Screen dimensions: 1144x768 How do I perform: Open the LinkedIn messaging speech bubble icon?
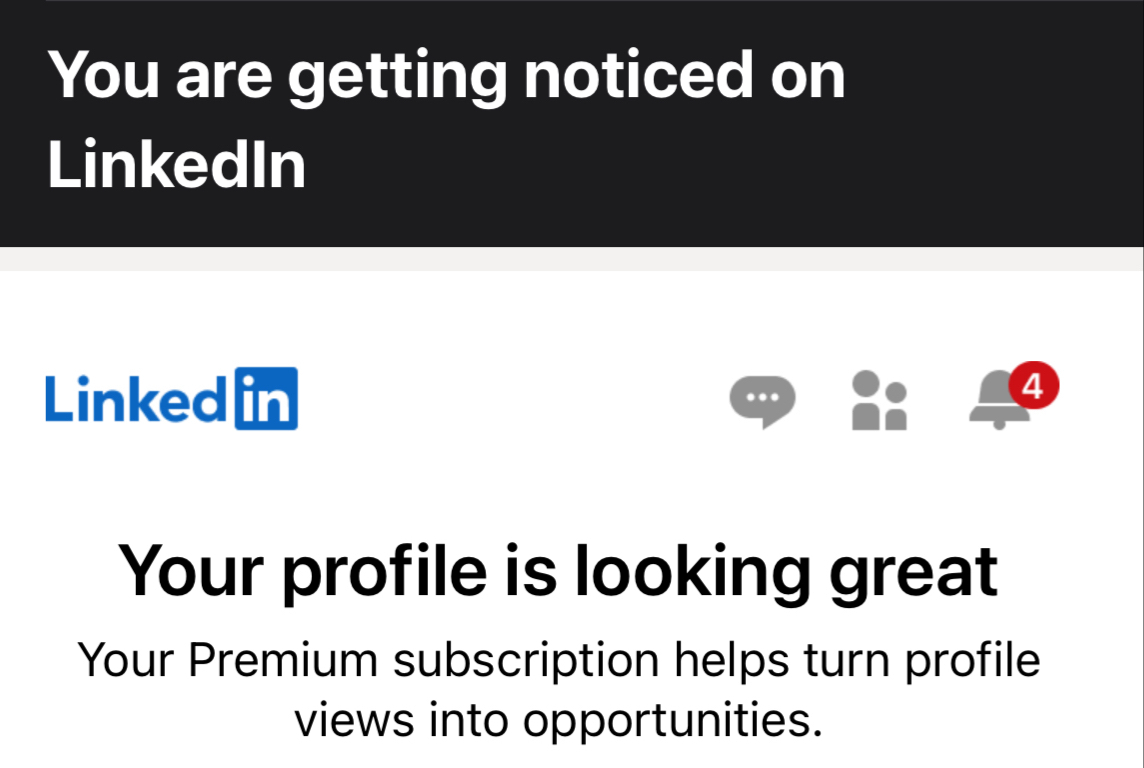tap(762, 400)
